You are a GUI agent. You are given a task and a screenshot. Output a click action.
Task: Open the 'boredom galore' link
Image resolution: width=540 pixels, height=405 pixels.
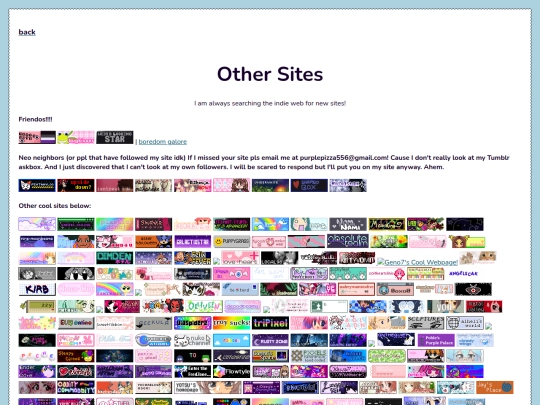(x=163, y=142)
